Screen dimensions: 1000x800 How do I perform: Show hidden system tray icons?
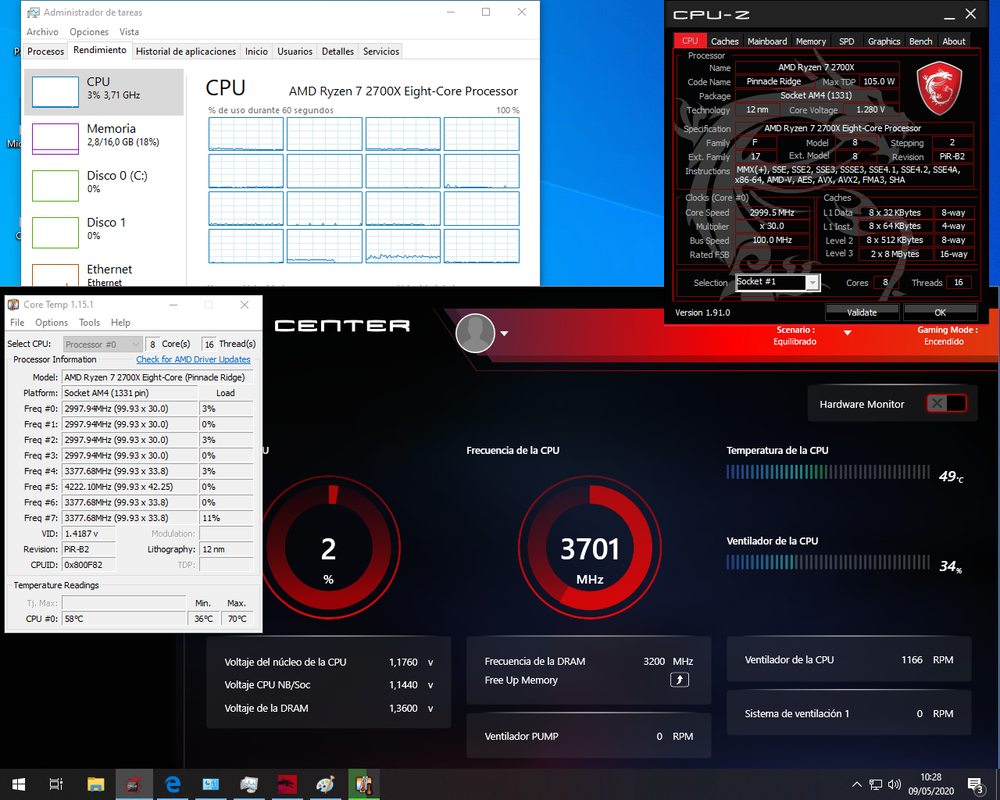click(x=857, y=784)
